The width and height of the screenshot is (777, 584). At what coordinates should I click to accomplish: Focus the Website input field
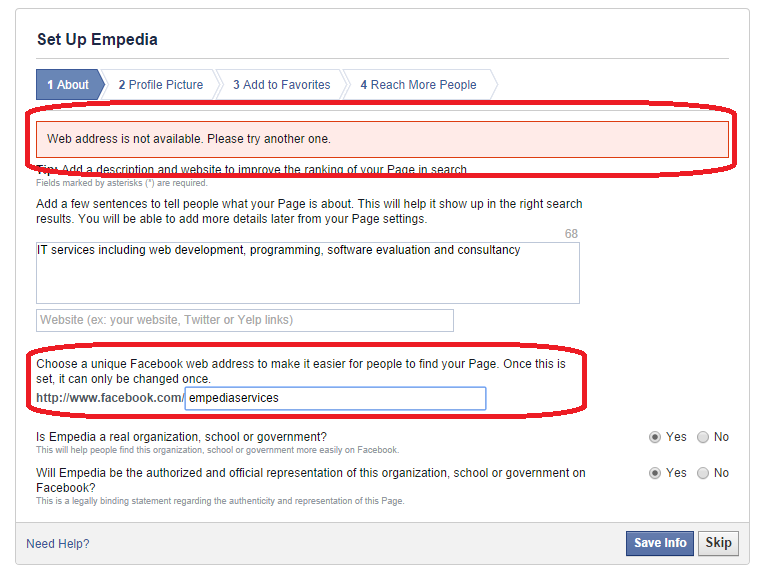click(244, 320)
